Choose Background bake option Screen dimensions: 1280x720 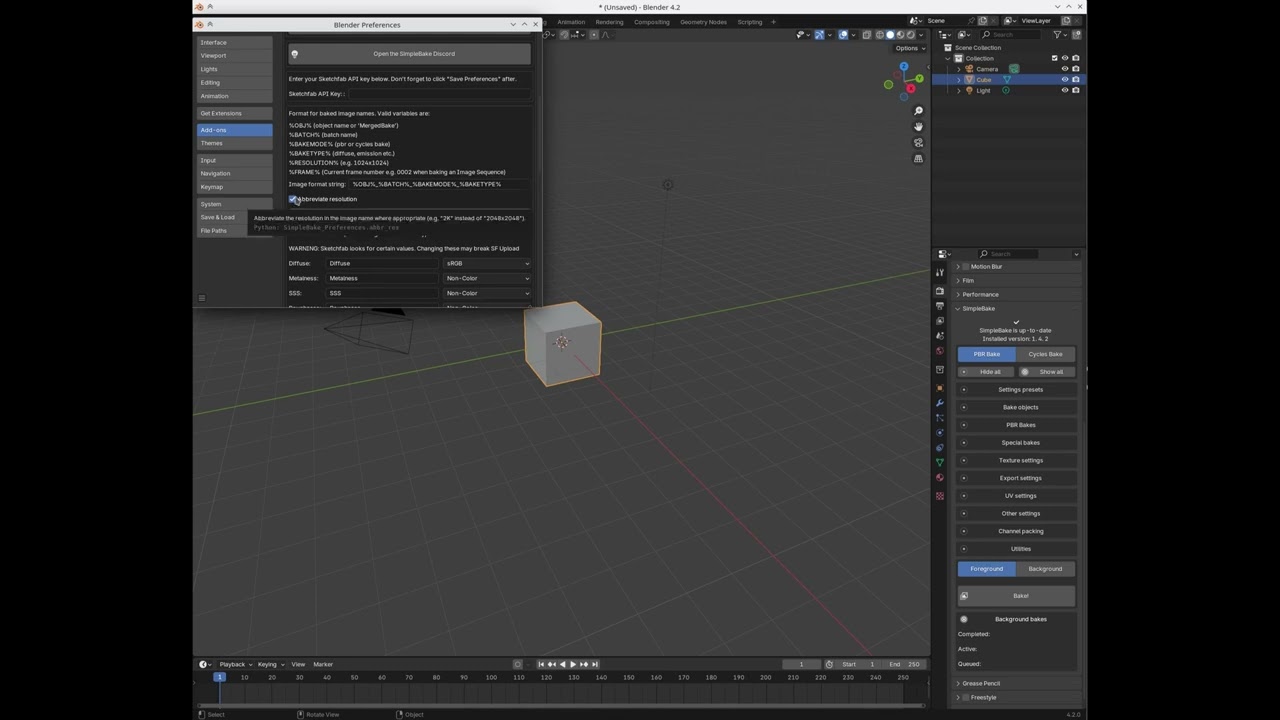point(1046,569)
